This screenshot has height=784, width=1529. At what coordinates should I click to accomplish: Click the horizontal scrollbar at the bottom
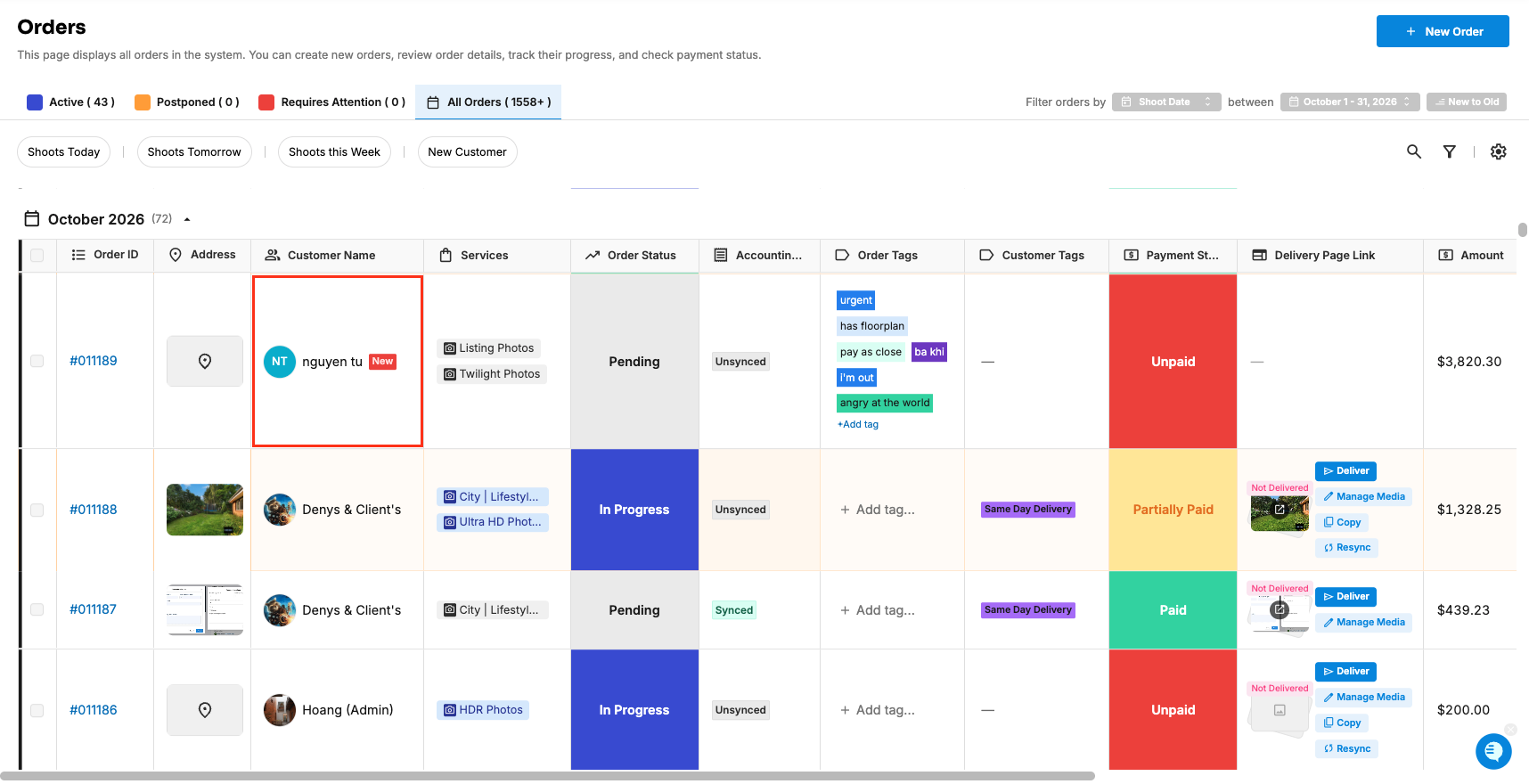click(x=547, y=776)
